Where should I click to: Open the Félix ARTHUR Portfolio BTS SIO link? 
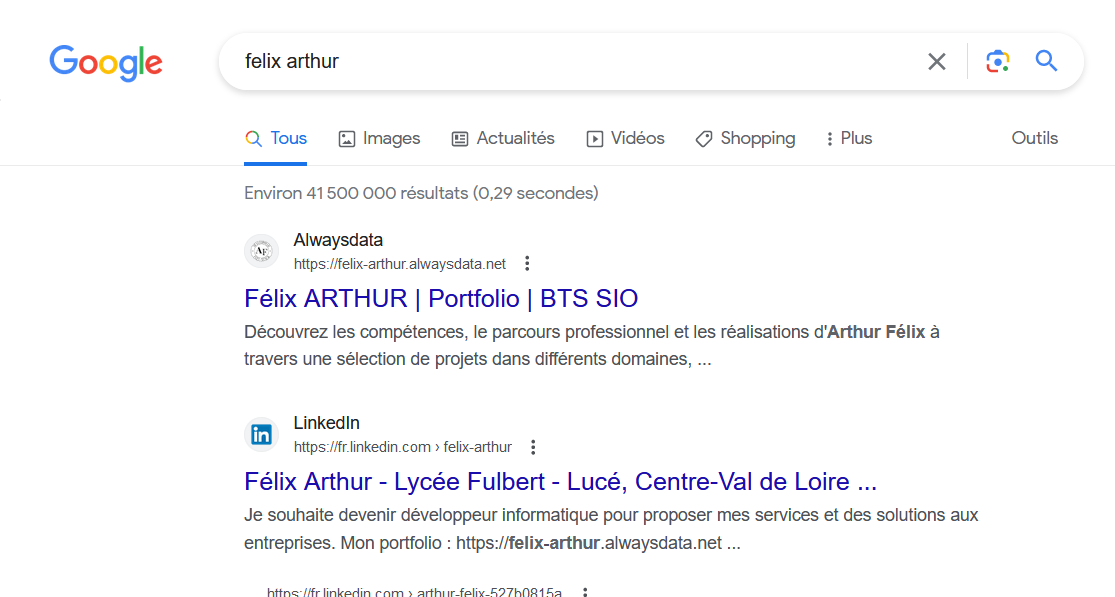click(441, 298)
